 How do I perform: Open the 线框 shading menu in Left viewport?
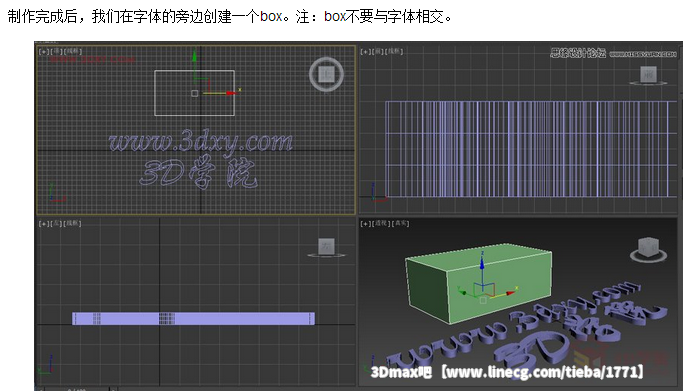[72, 223]
